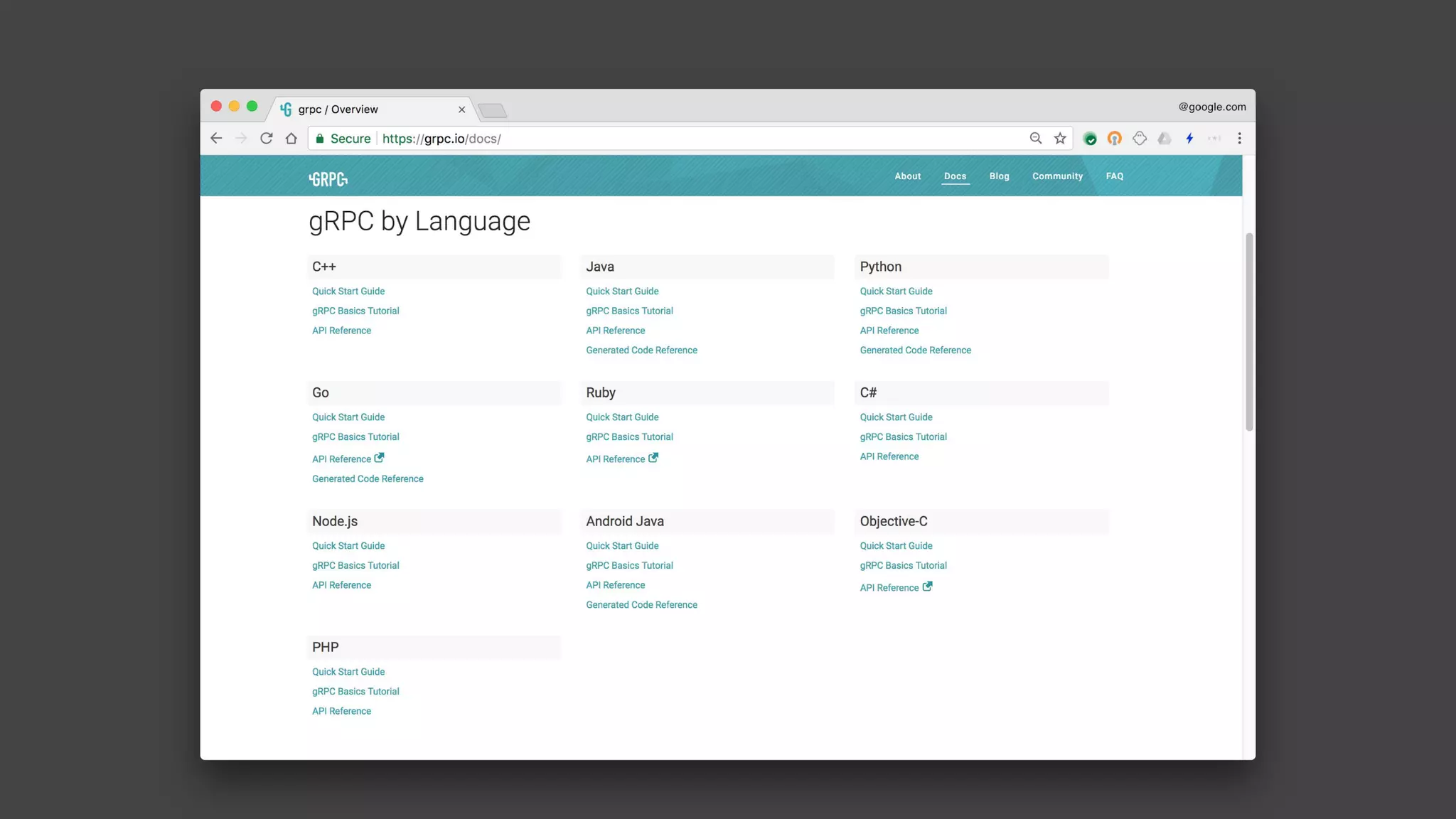Bookmark page with the star icon
The width and height of the screenshot is (1456, 819).
1060,139
